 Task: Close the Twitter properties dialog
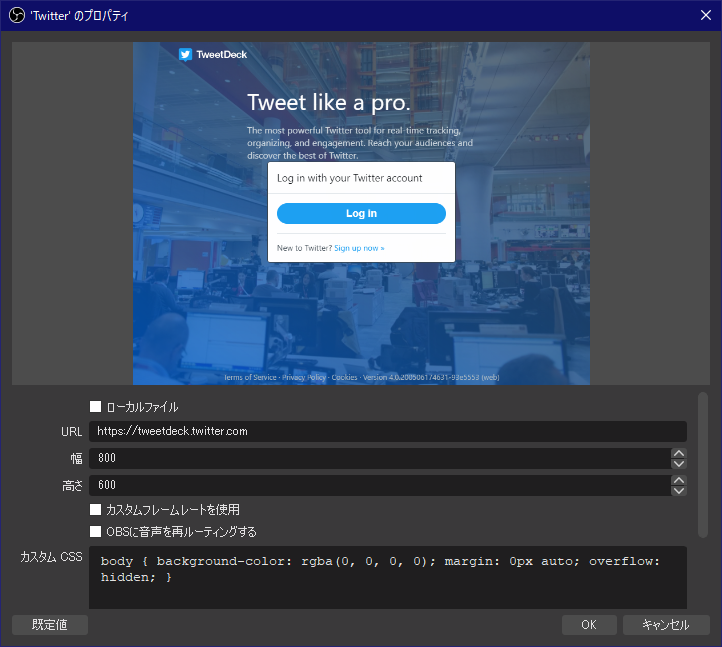point(705,15)
